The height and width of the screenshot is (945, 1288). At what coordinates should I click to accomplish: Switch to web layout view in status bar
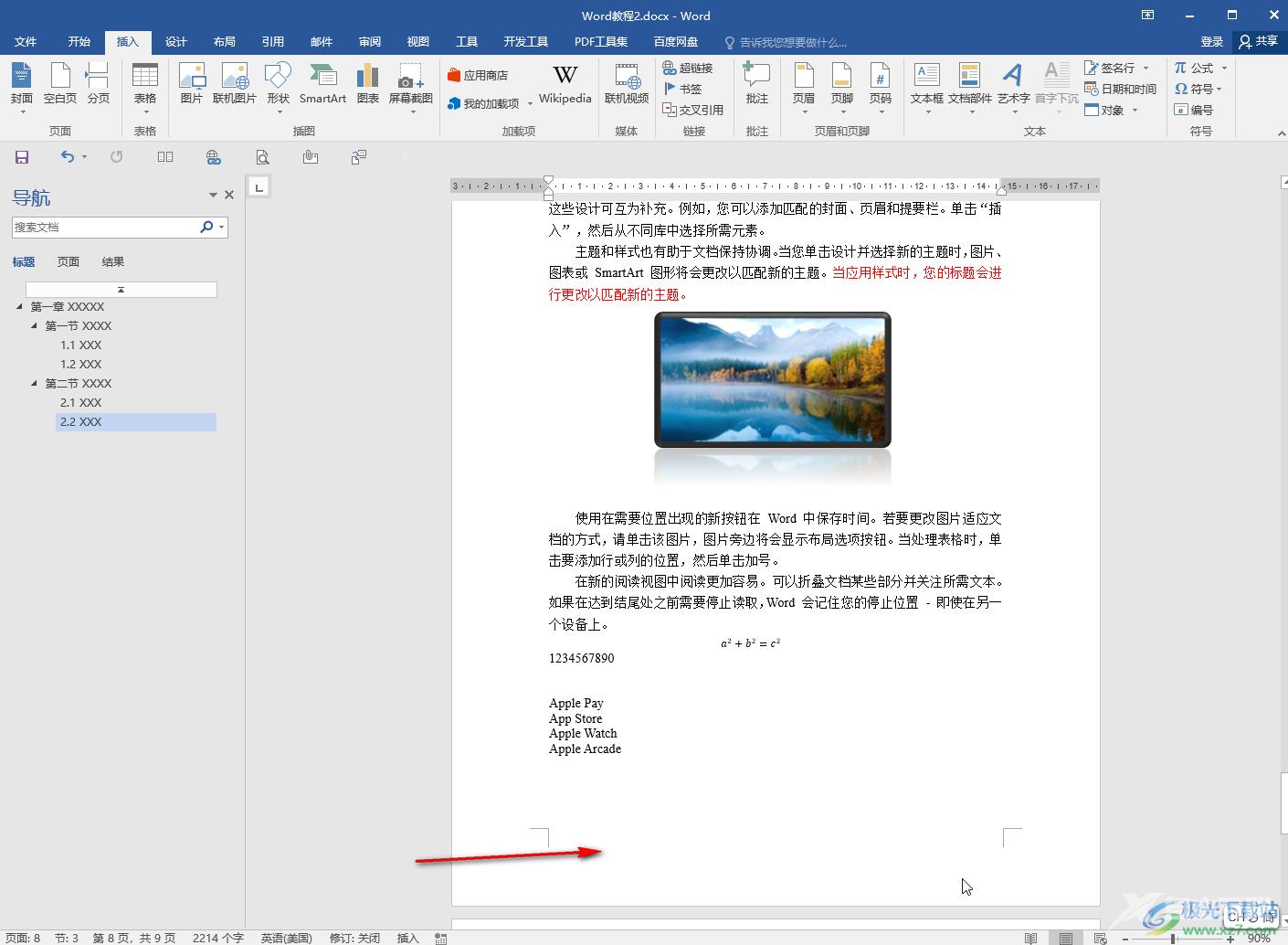click(1100, 938)
